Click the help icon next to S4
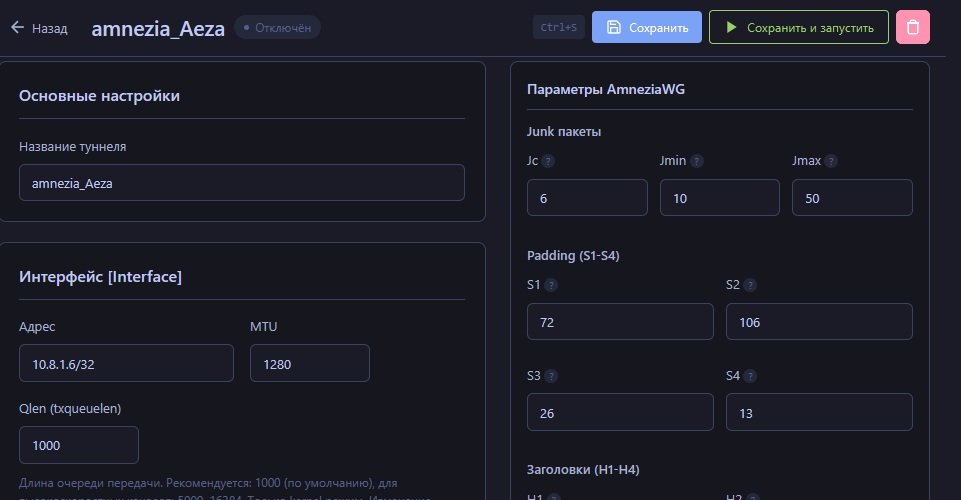The width and height of the screenshot is (961, 500). point(749,376)
